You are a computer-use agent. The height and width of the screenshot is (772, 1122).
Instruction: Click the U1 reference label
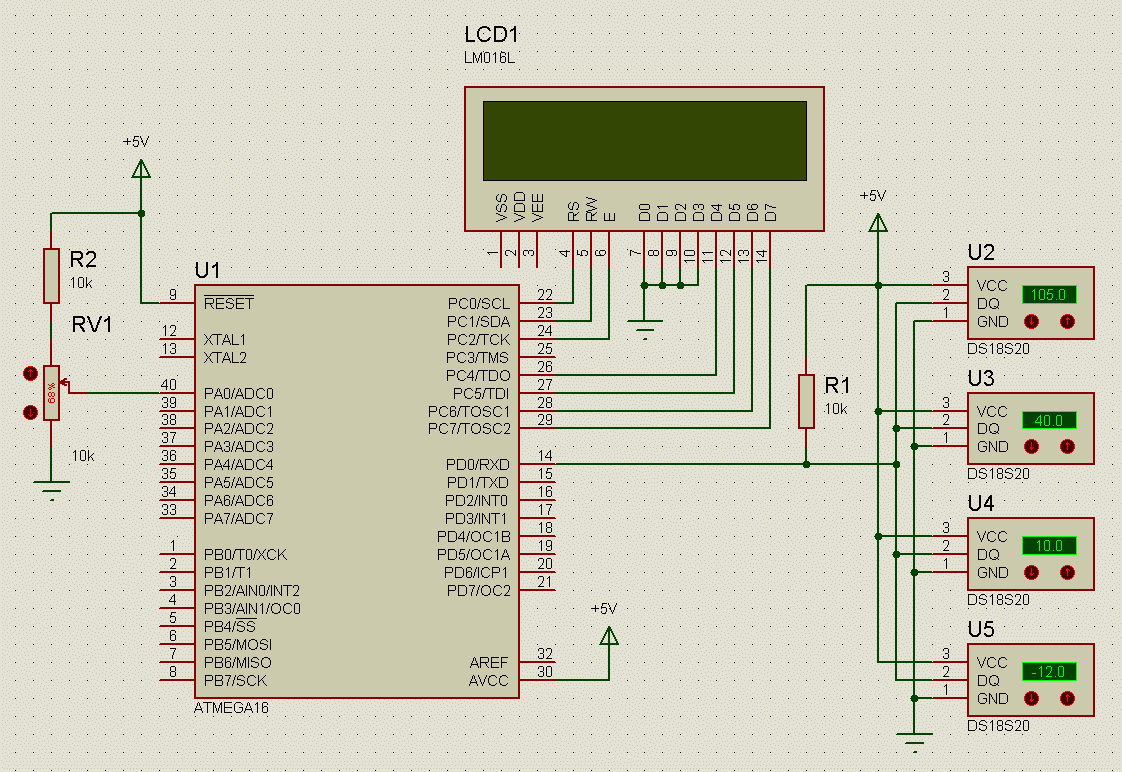pyautogui.click(x=208, y=270)
